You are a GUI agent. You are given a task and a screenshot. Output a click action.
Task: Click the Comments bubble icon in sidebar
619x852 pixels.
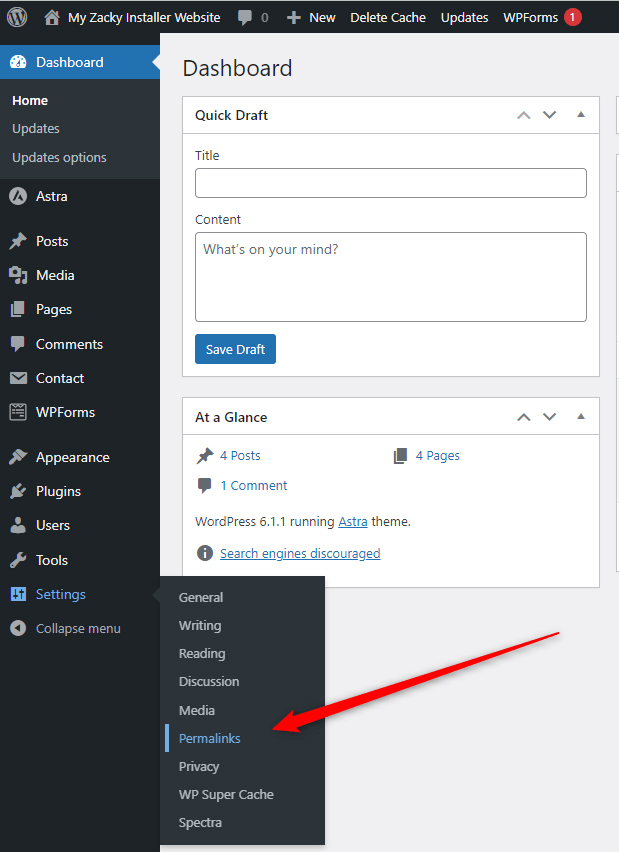pyautogui.click(x=18, y=344)
